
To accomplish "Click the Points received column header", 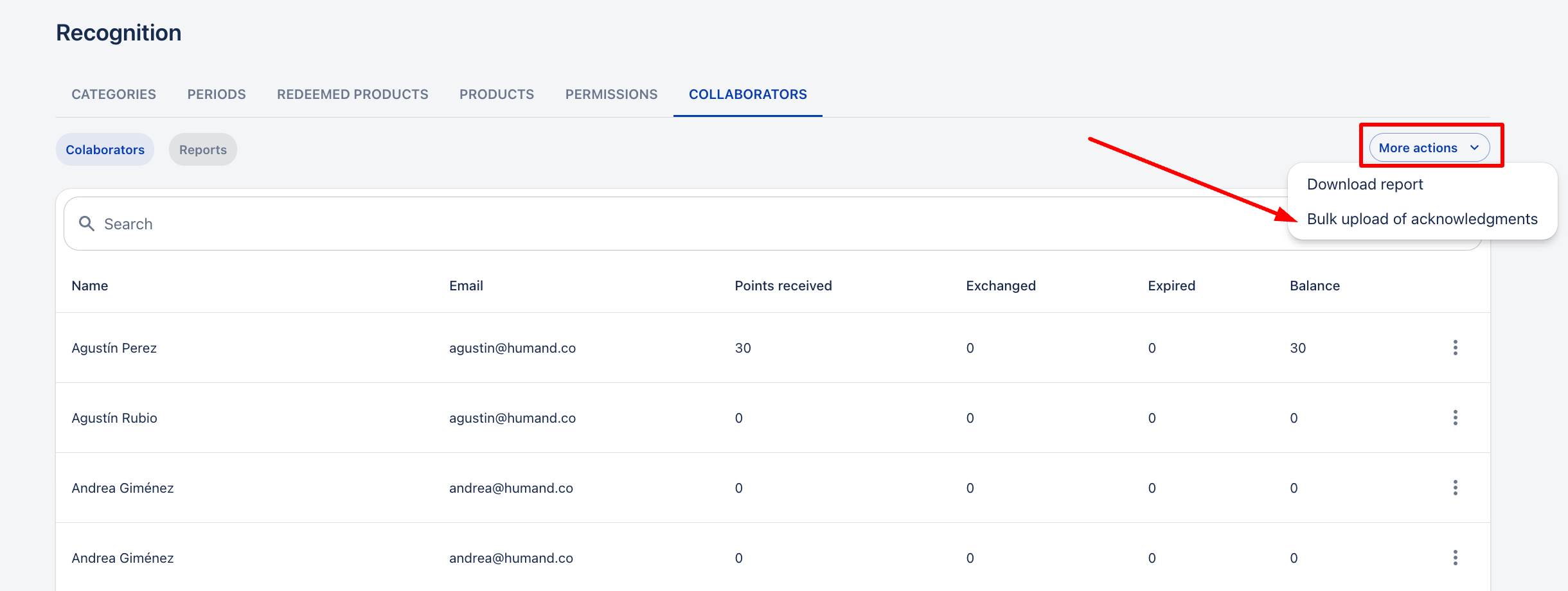I will (x=783, y=286).
